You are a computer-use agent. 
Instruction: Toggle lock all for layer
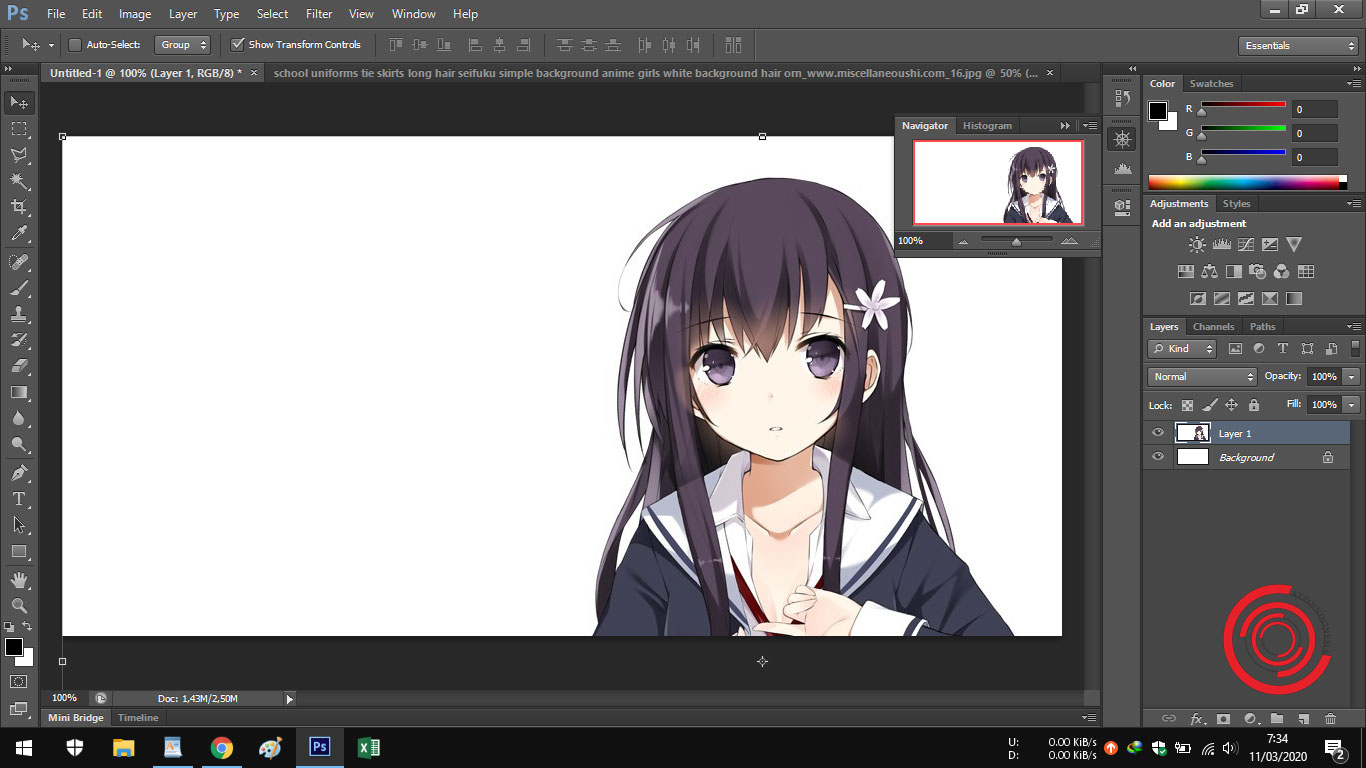pos(1254,405)
